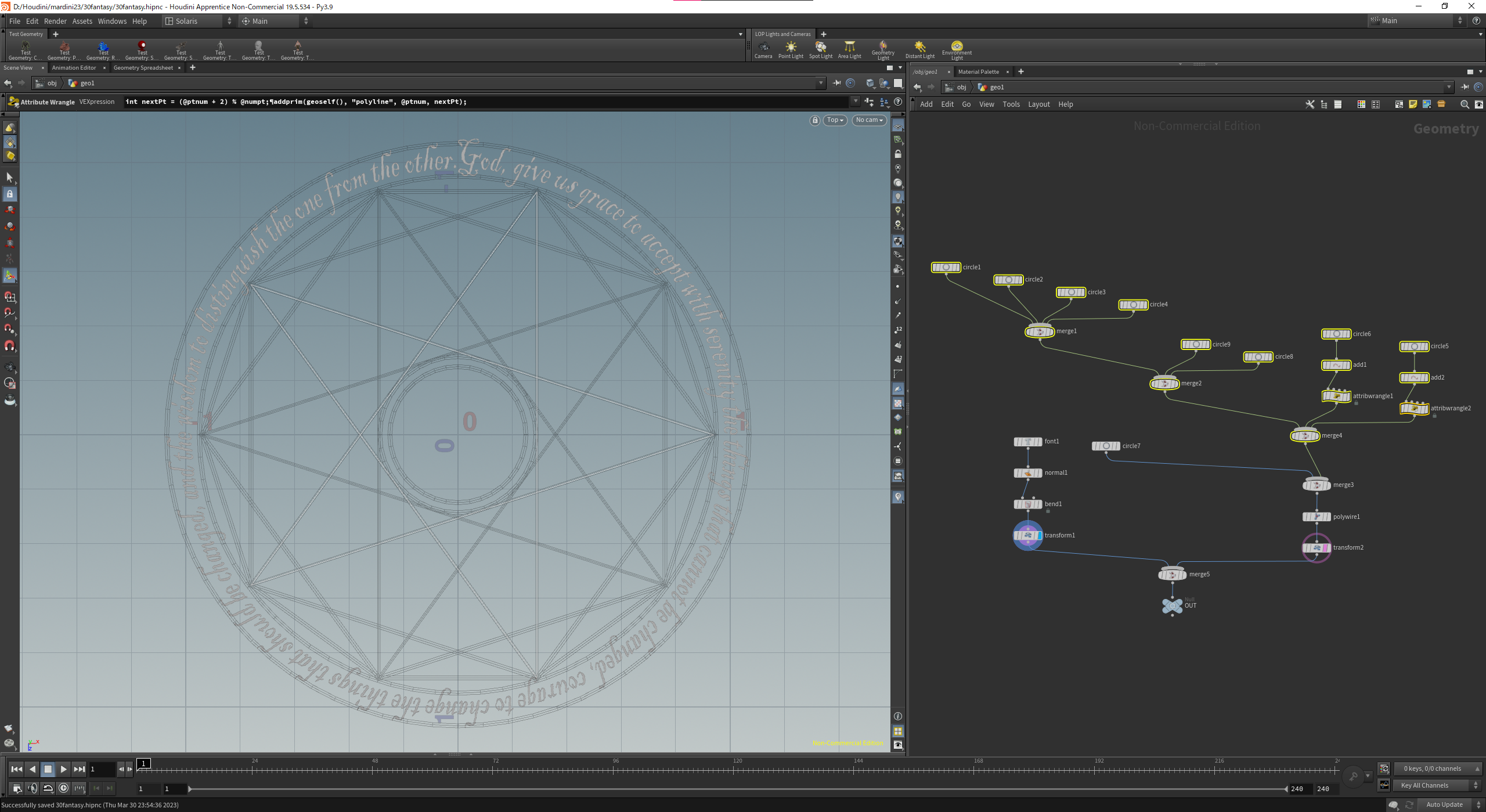Open network display options eye icon
Image resolution: width=1486 pixels, height=812 pixels.
1478,104
